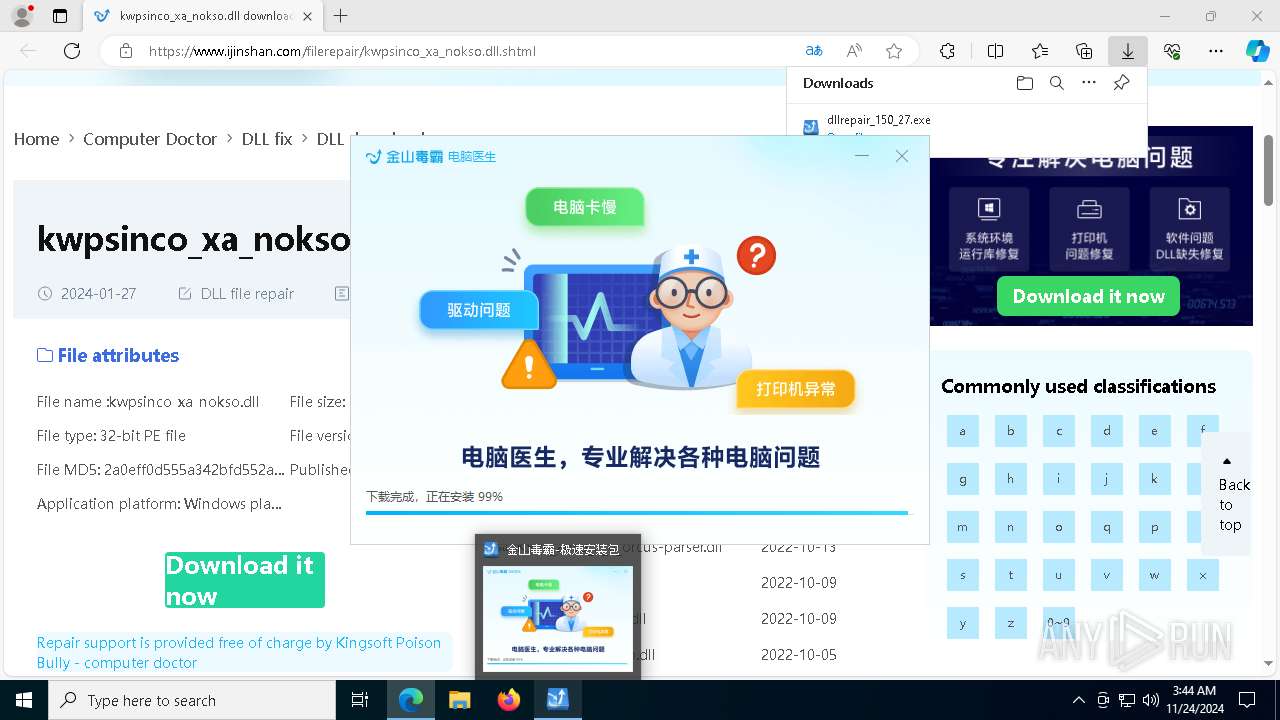Go to Home breadcrumb link
Screen dimensions: 1280x720
[x=36, y=139]
